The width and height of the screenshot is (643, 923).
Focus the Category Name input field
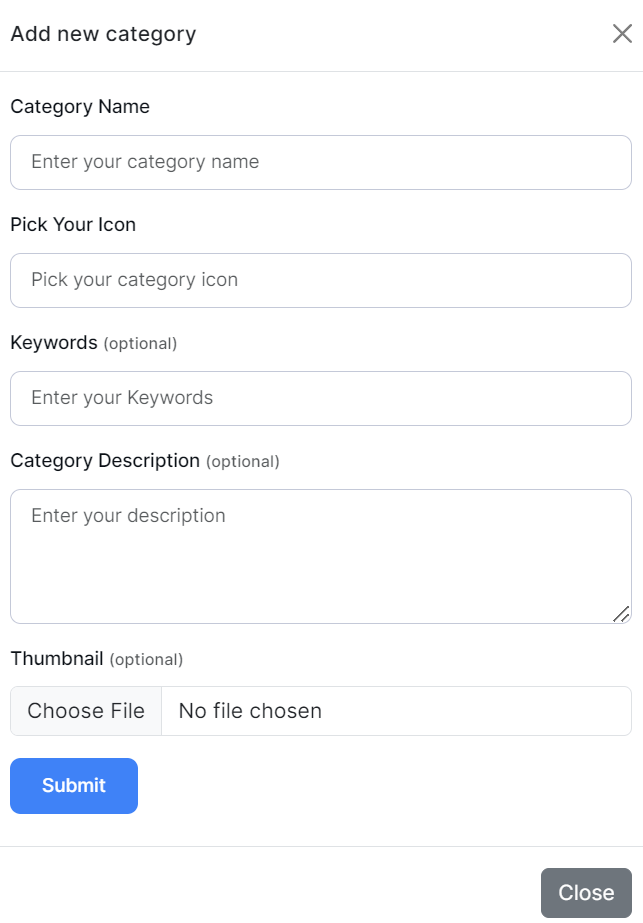point(320,162)
